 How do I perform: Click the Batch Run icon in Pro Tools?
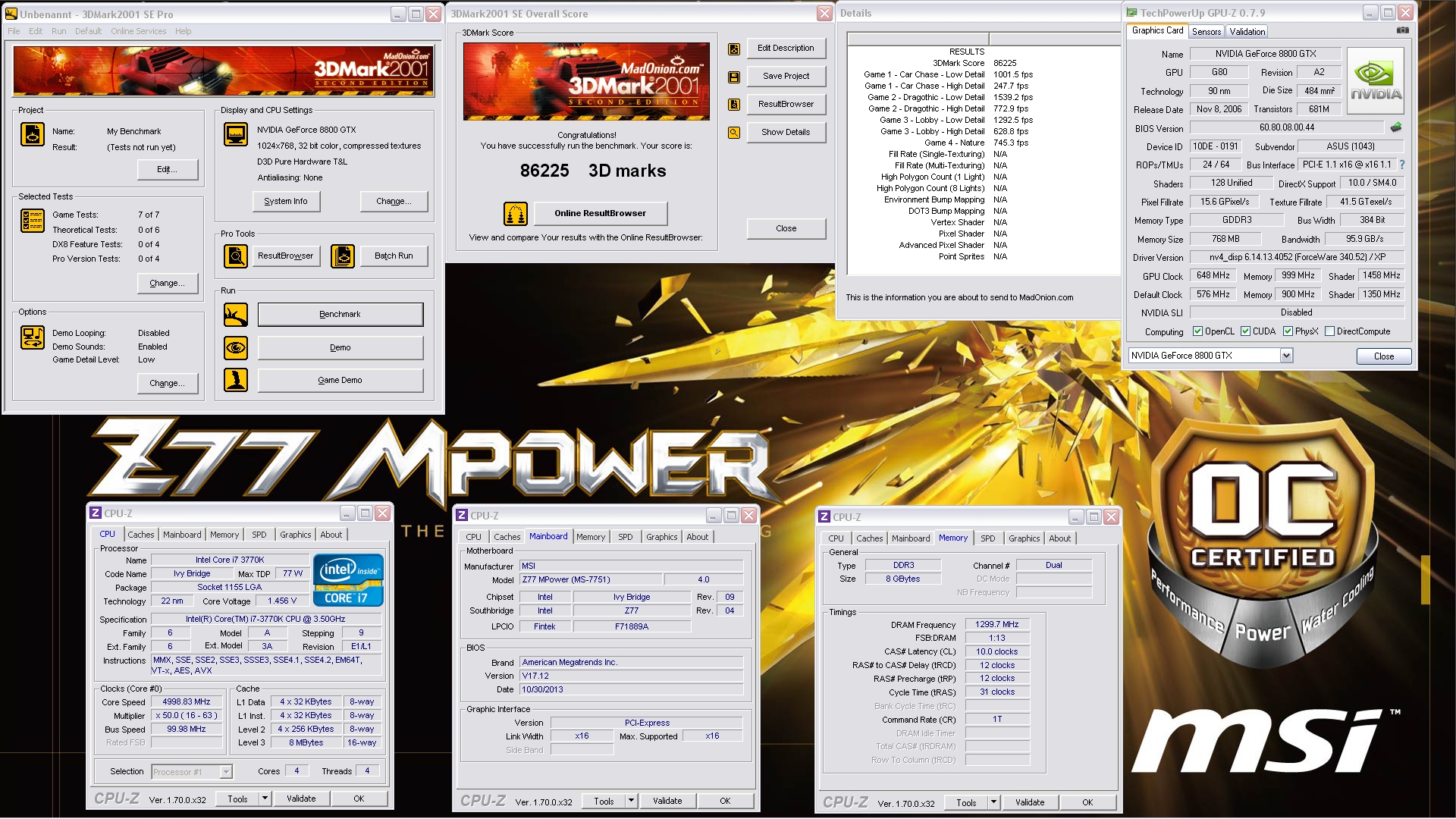coord(343,256)
